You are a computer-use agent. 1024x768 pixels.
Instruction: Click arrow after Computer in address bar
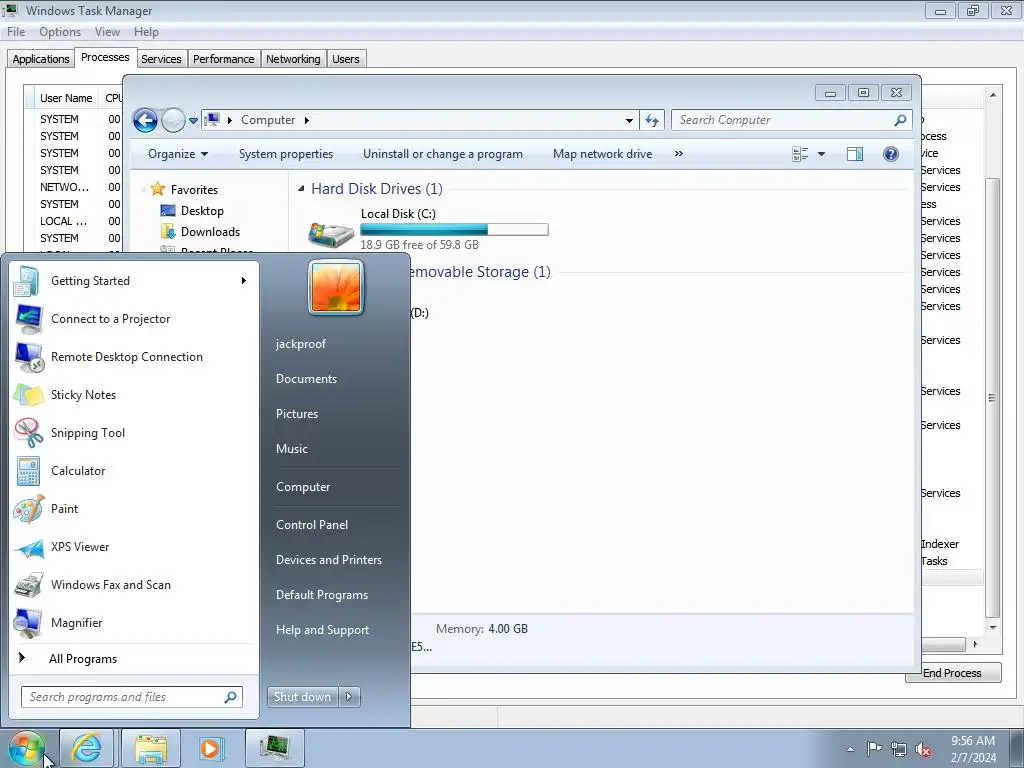coord(306,120)
